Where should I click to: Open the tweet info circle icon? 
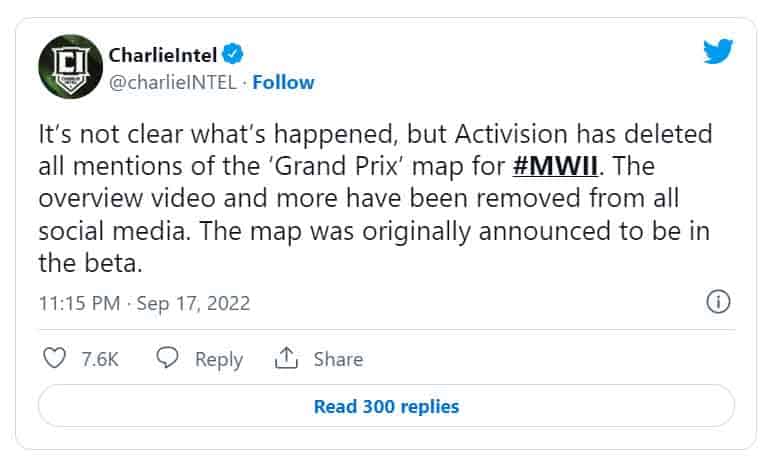tap(718, 302)
